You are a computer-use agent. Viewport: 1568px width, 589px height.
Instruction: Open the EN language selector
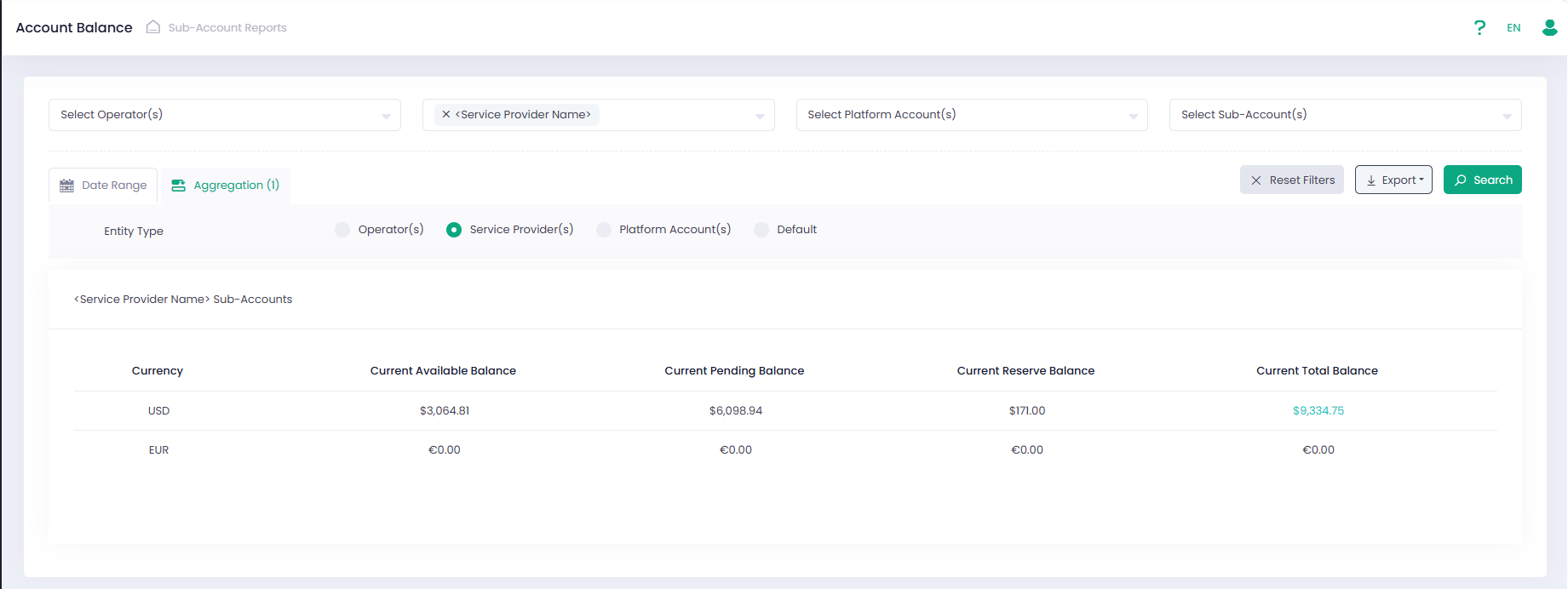coord(1513,28)
